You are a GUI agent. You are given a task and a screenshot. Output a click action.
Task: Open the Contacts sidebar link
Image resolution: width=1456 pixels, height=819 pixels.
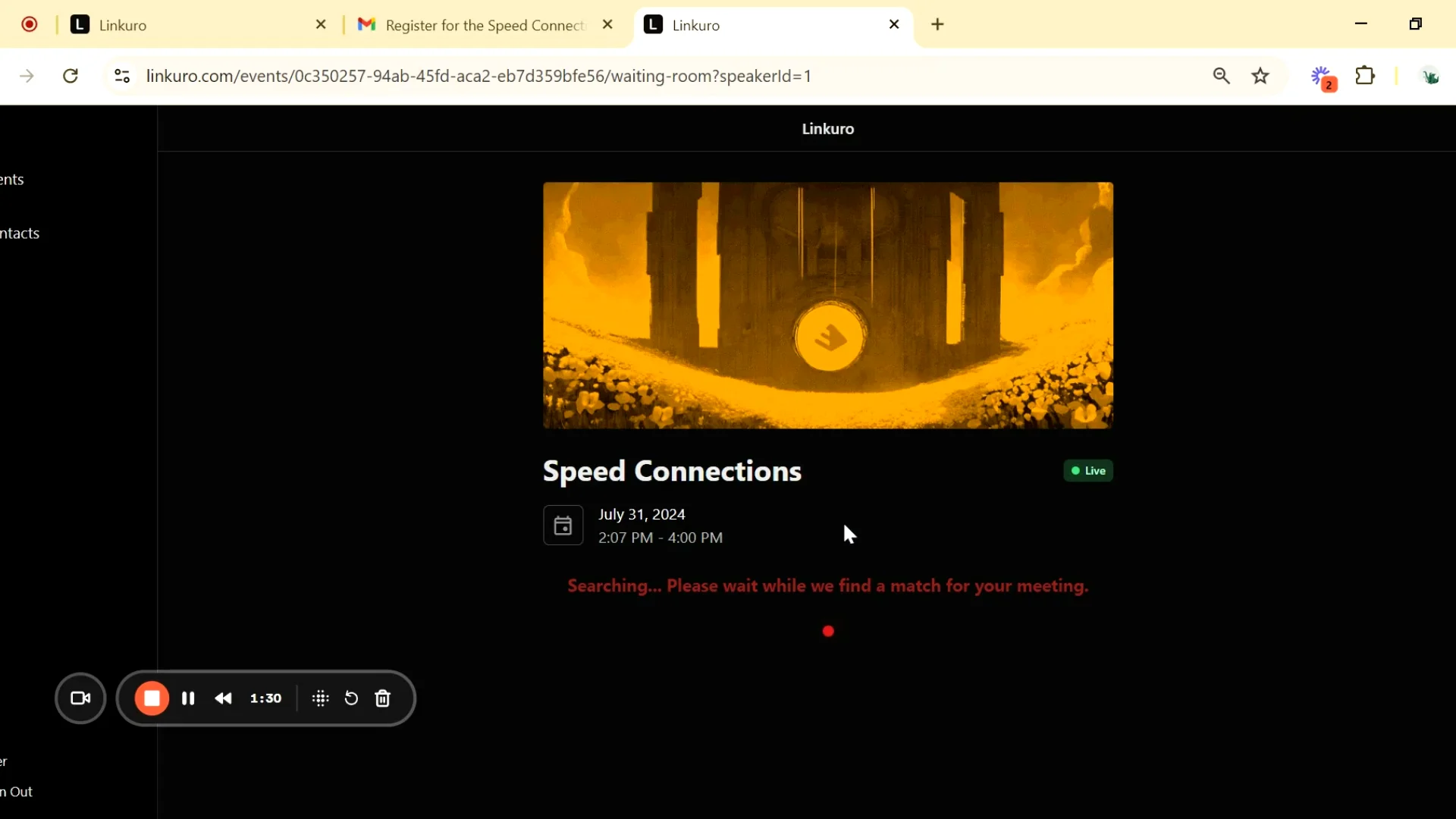tap(20, 234)
